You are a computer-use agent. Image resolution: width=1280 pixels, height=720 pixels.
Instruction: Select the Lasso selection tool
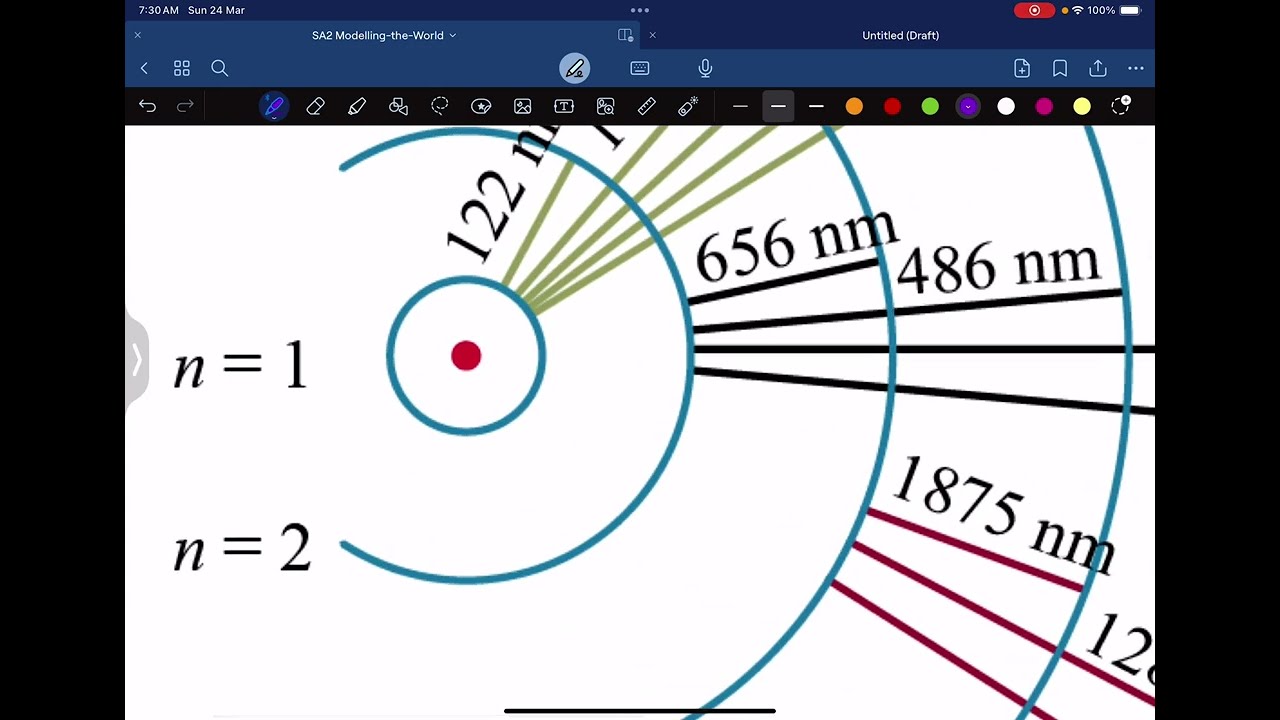coord(440,106)
